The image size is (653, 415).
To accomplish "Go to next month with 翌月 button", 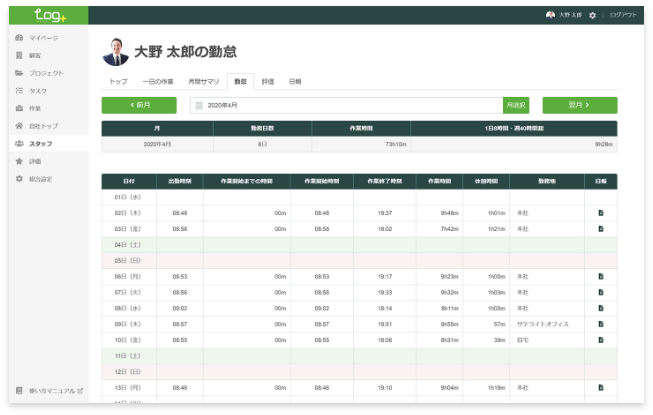I will (x=579, y=105).
